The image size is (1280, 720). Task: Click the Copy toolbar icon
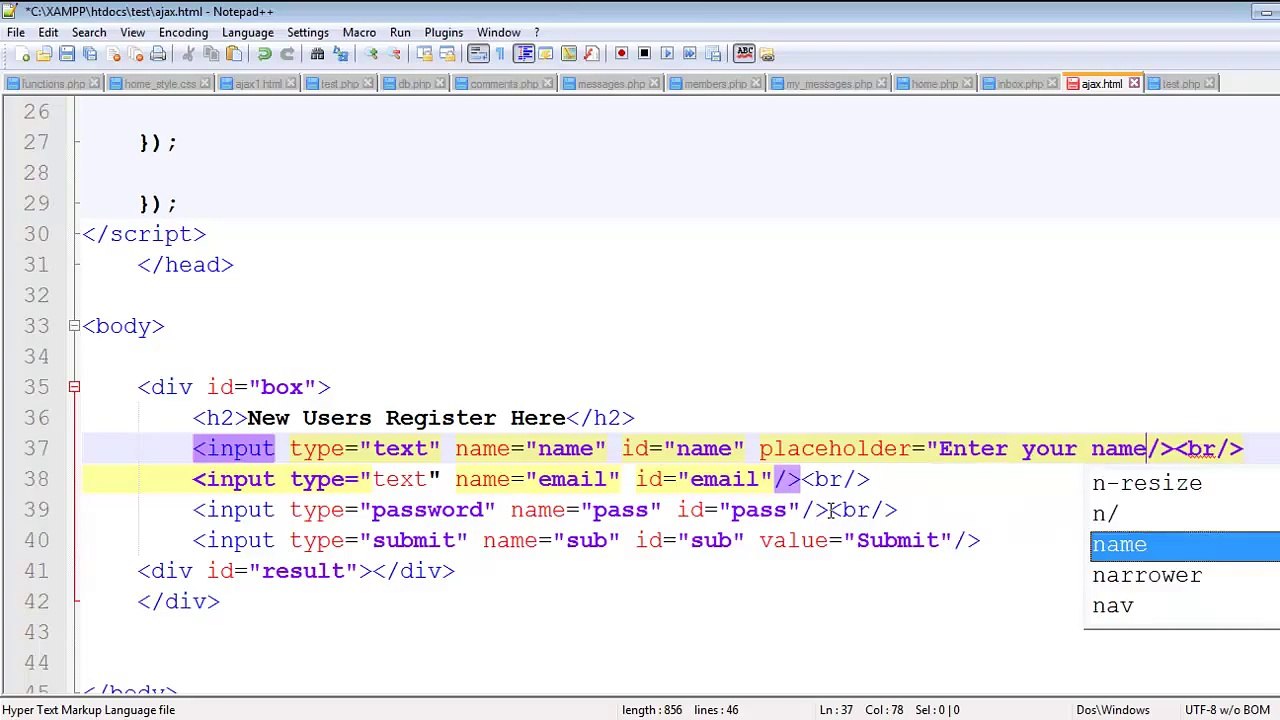tap(211, 54)
